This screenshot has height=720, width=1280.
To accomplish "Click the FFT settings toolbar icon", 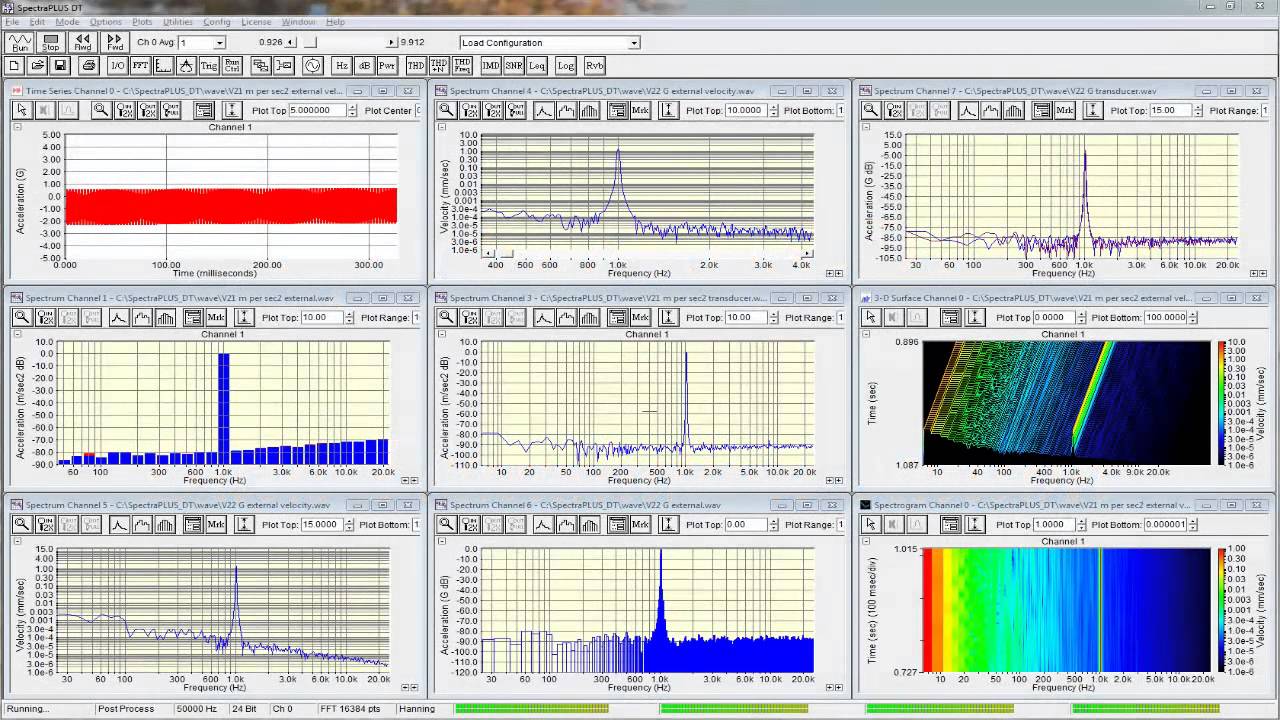I will click(x=141, y=66).
